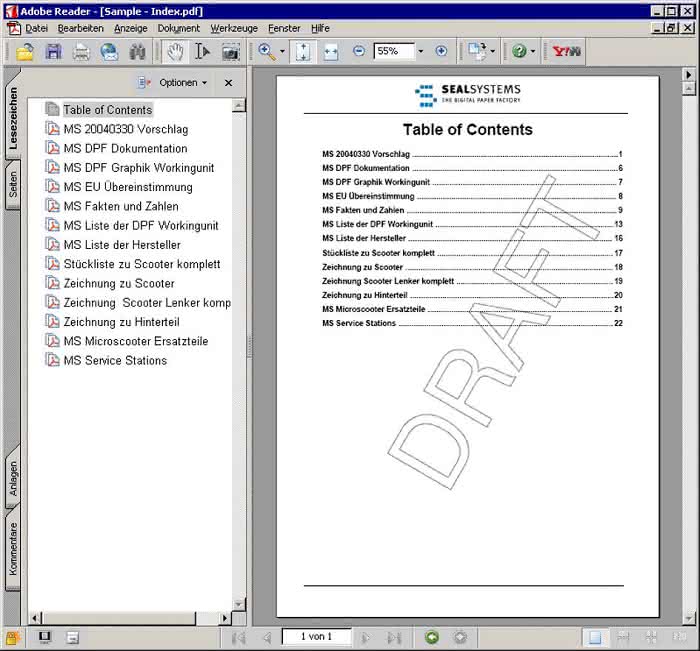Open the Bearbeiten menu
Viewport: 700px width, 651px height.
[80, 28]
